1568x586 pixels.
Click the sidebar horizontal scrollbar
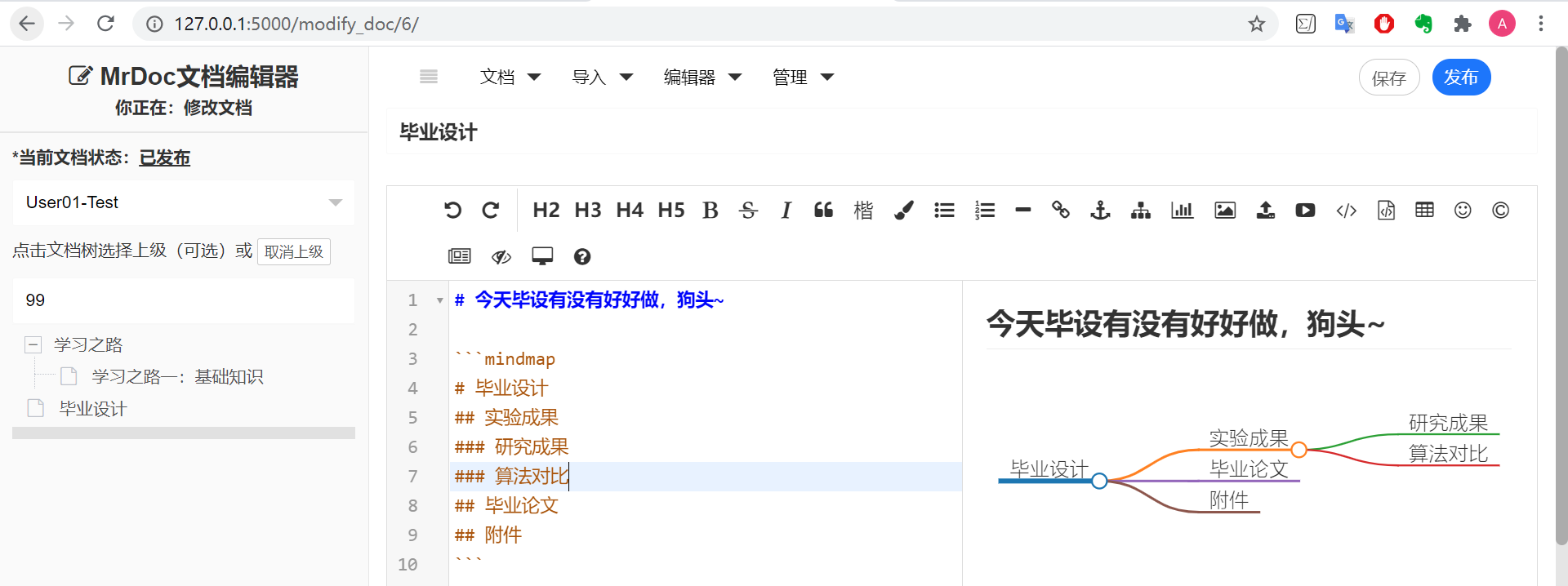click(x=184, y=433)
